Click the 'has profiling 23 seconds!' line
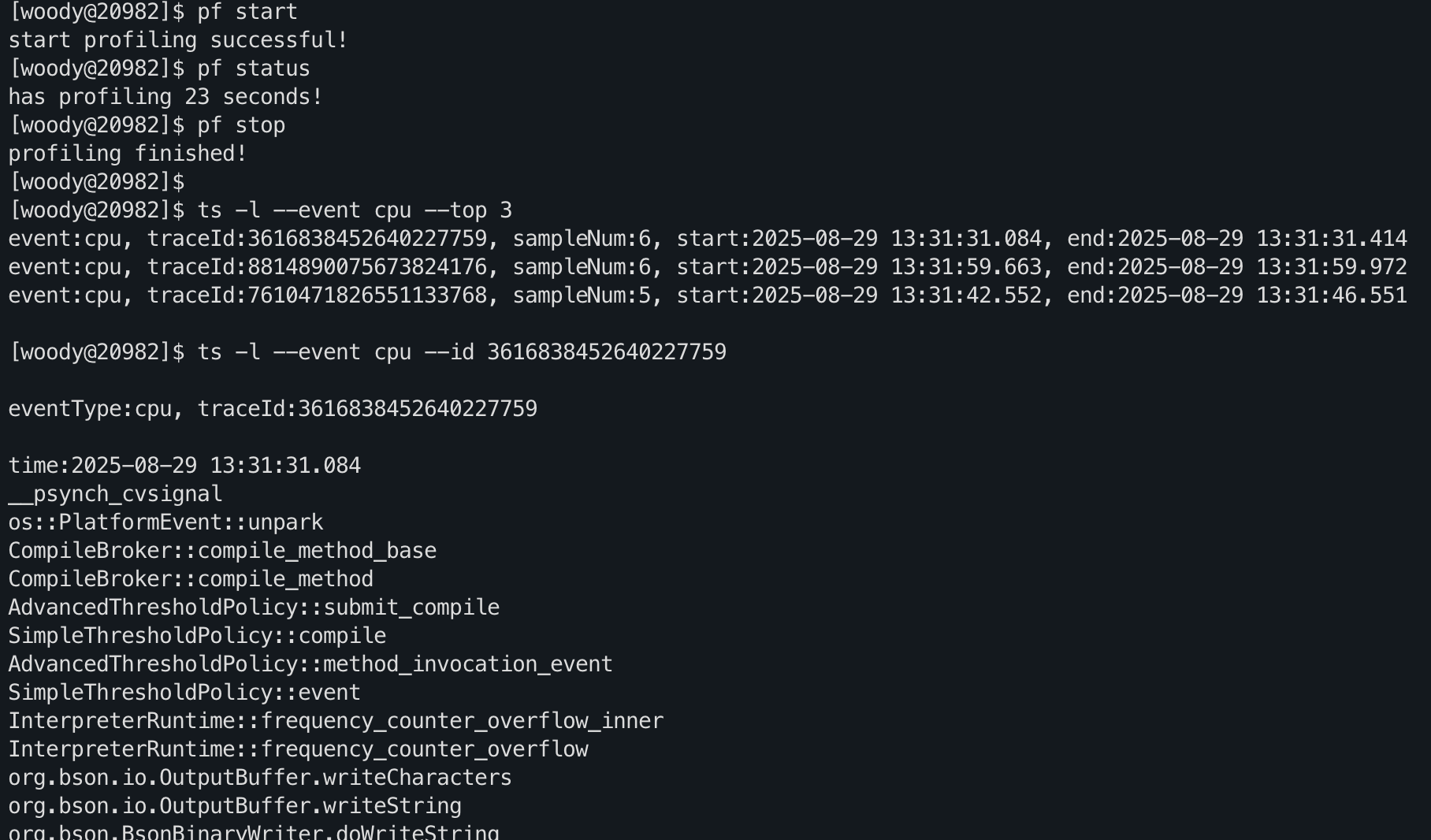Image resolution: width=1431 pixels, height=840 pixels. pos(165,97)
